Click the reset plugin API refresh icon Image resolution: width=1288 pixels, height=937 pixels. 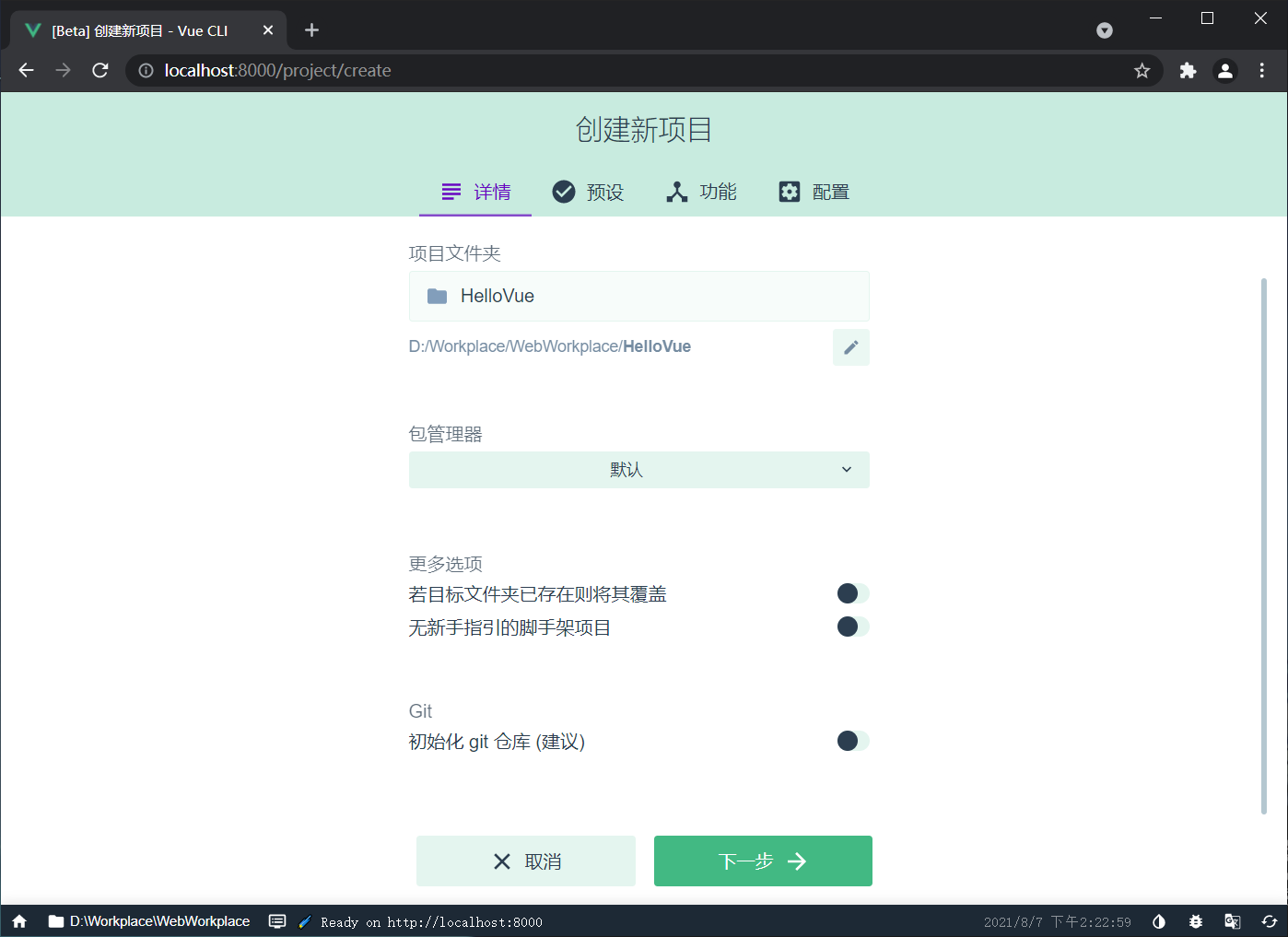tap(1270, 921)
